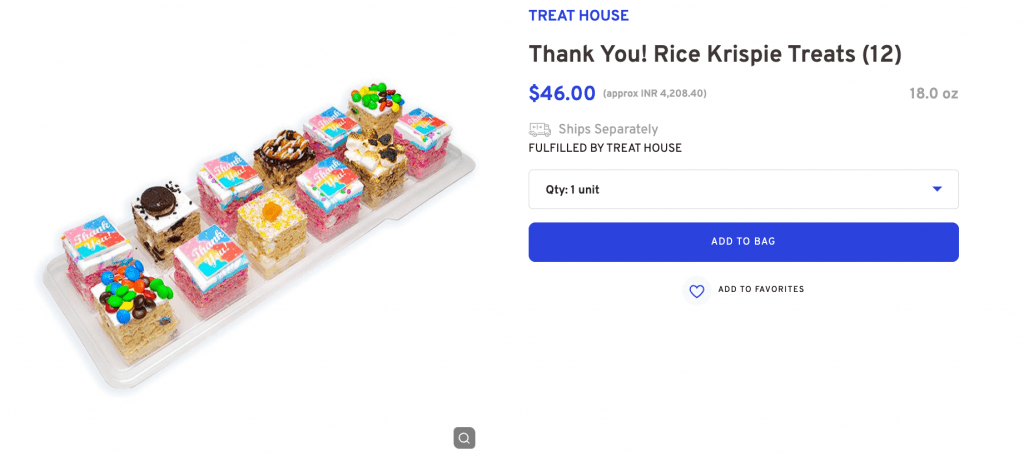
Task: Click FULFILLED BY TREAT HOUSE text
Action: [x=605, y=149]
